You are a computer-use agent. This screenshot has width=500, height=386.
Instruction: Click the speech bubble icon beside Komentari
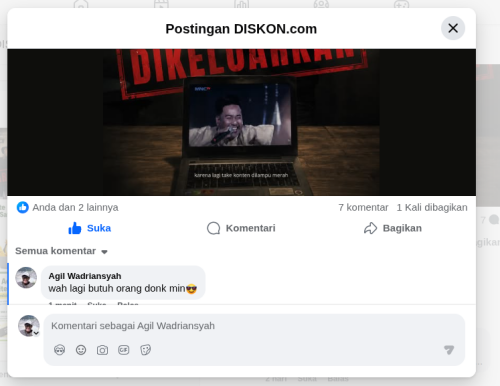pos(213,228)
